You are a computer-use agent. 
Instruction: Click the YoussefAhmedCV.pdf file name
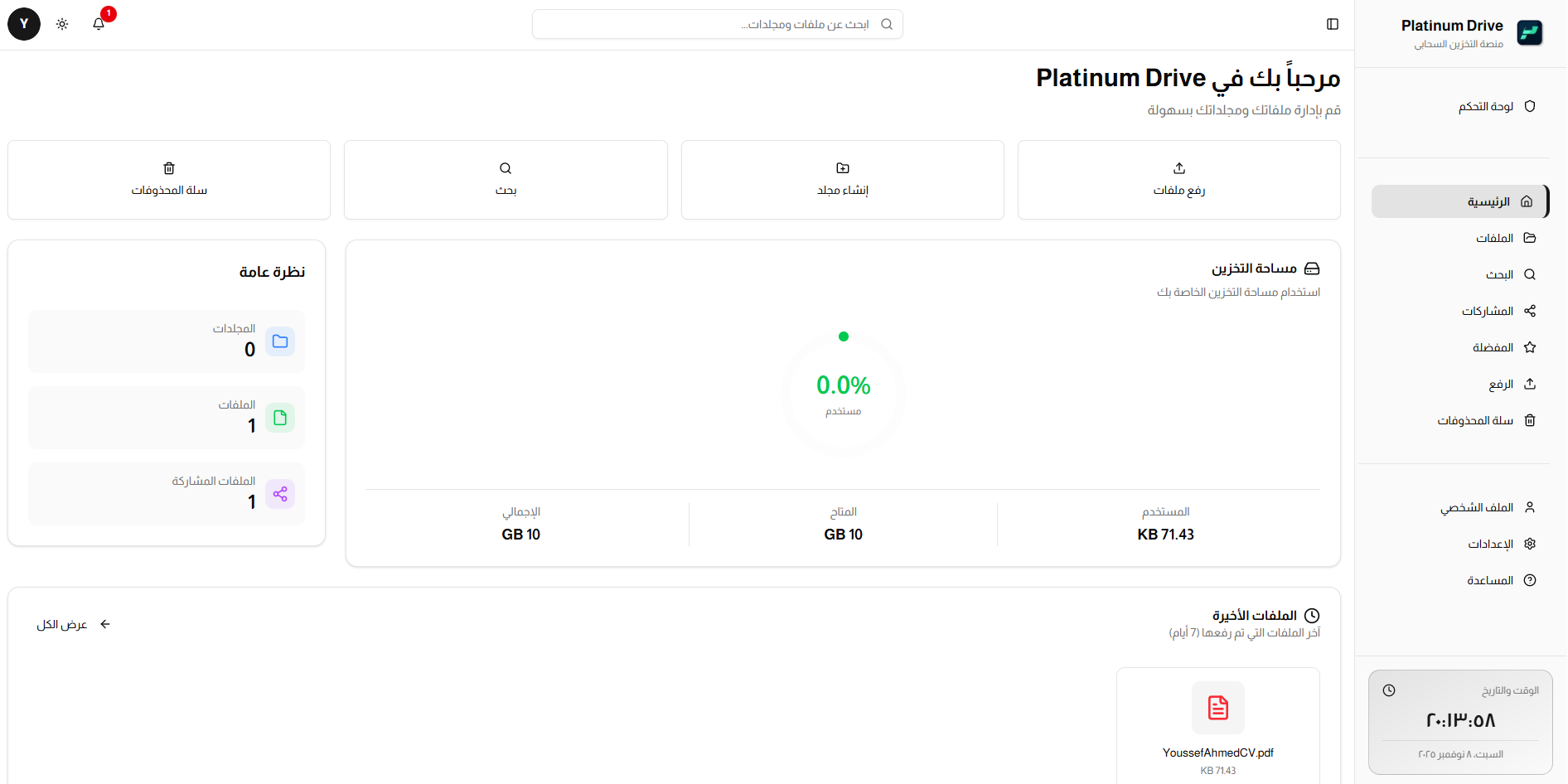click(x=1218, y=753)
